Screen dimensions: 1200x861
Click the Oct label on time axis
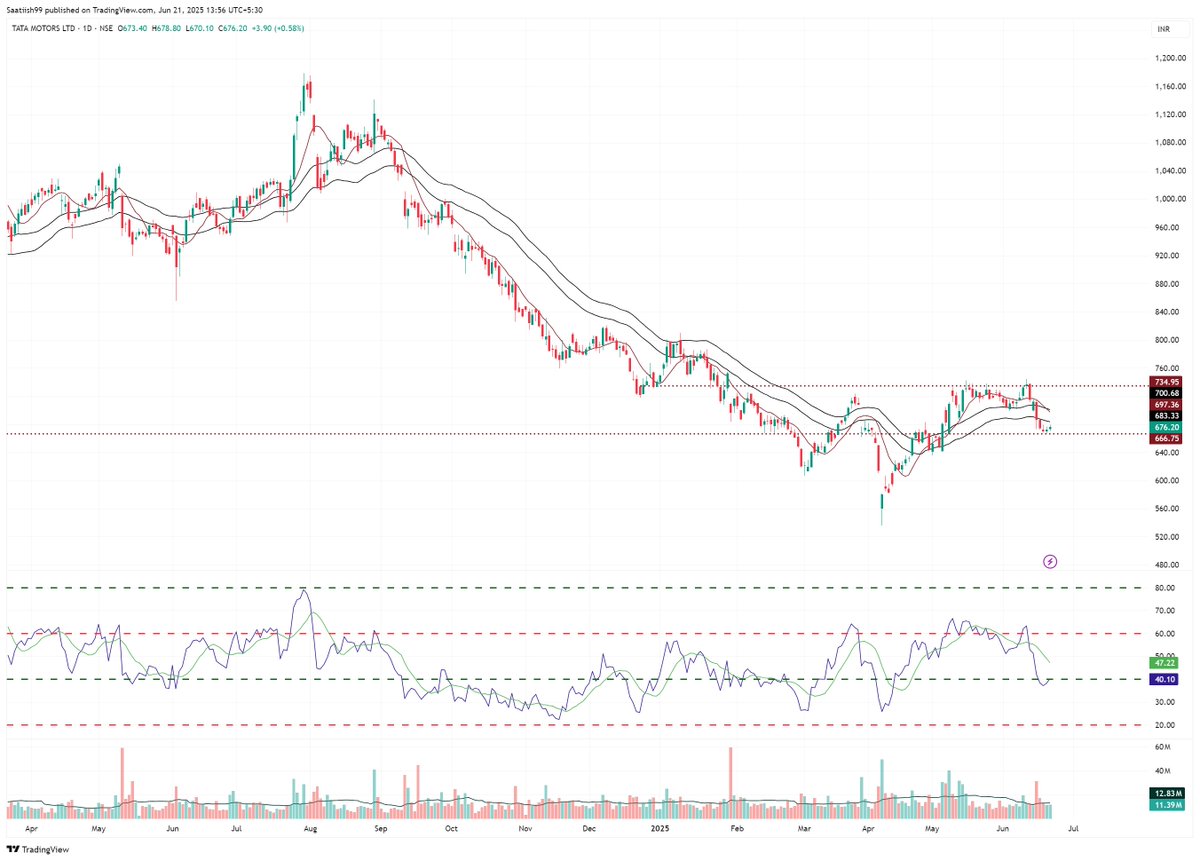pyautogui.click(x=451, y=829)
